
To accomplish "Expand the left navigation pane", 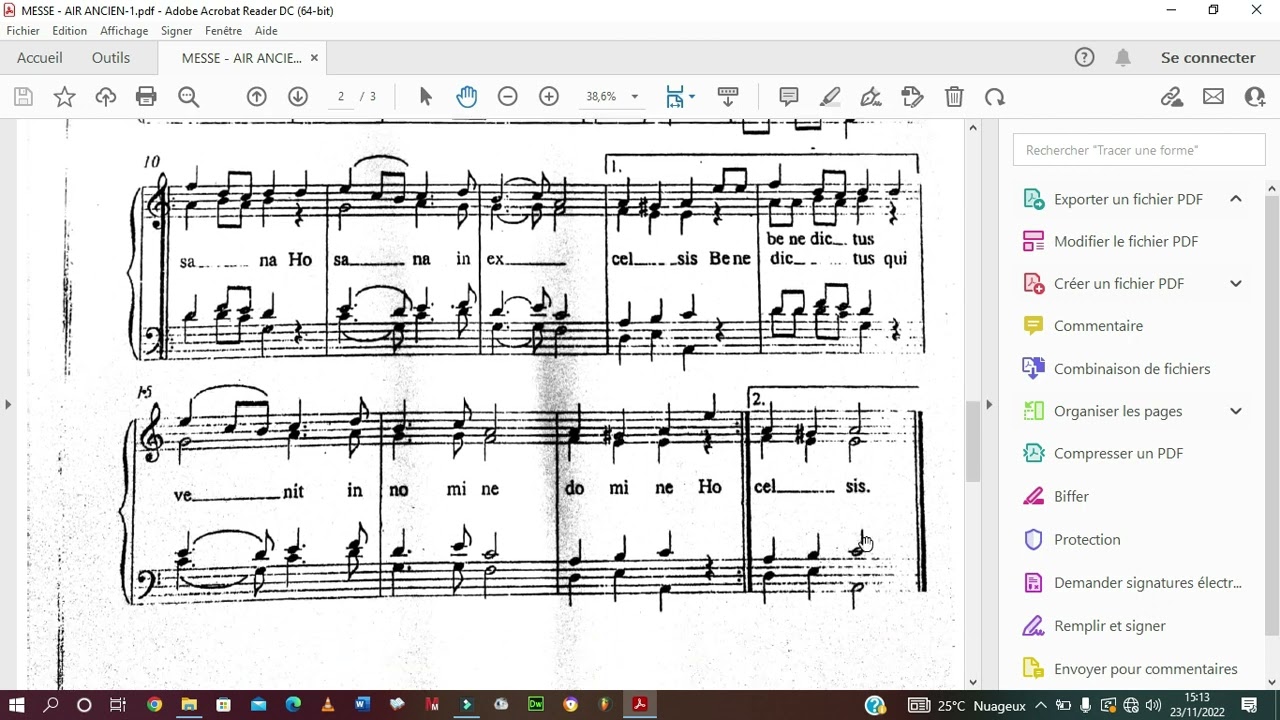I will (8, 405).
